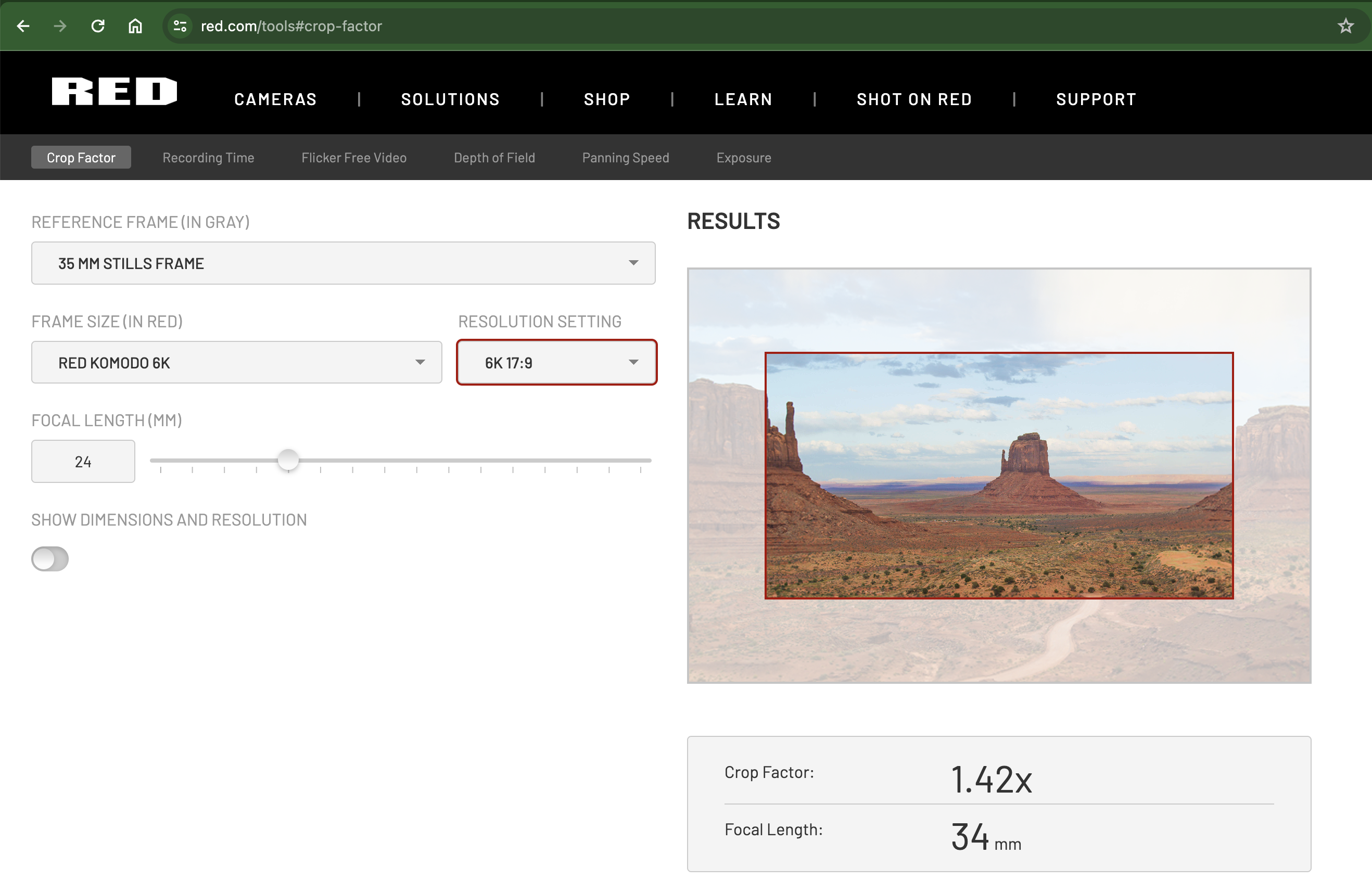Switch to the Depth of Field tab

[x=494, y=157]
